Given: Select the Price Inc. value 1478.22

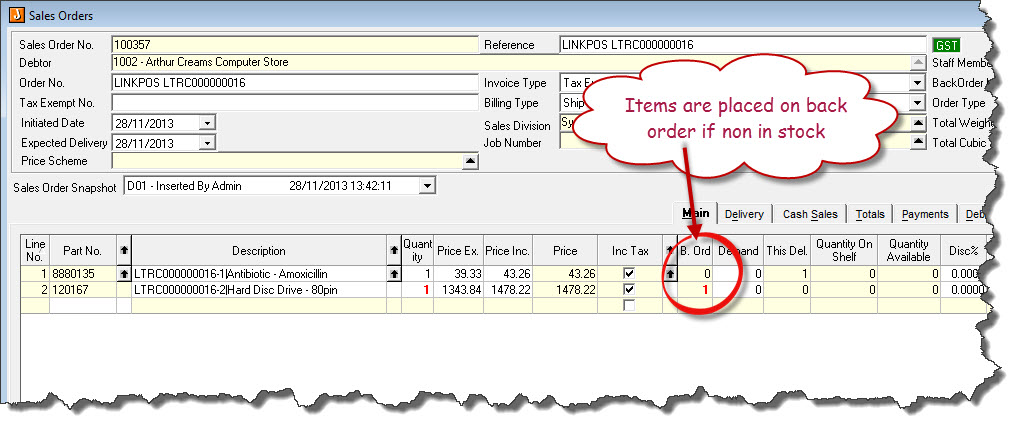Looking at the screenshot, I should pyautogui.click(x=508, y=290).
